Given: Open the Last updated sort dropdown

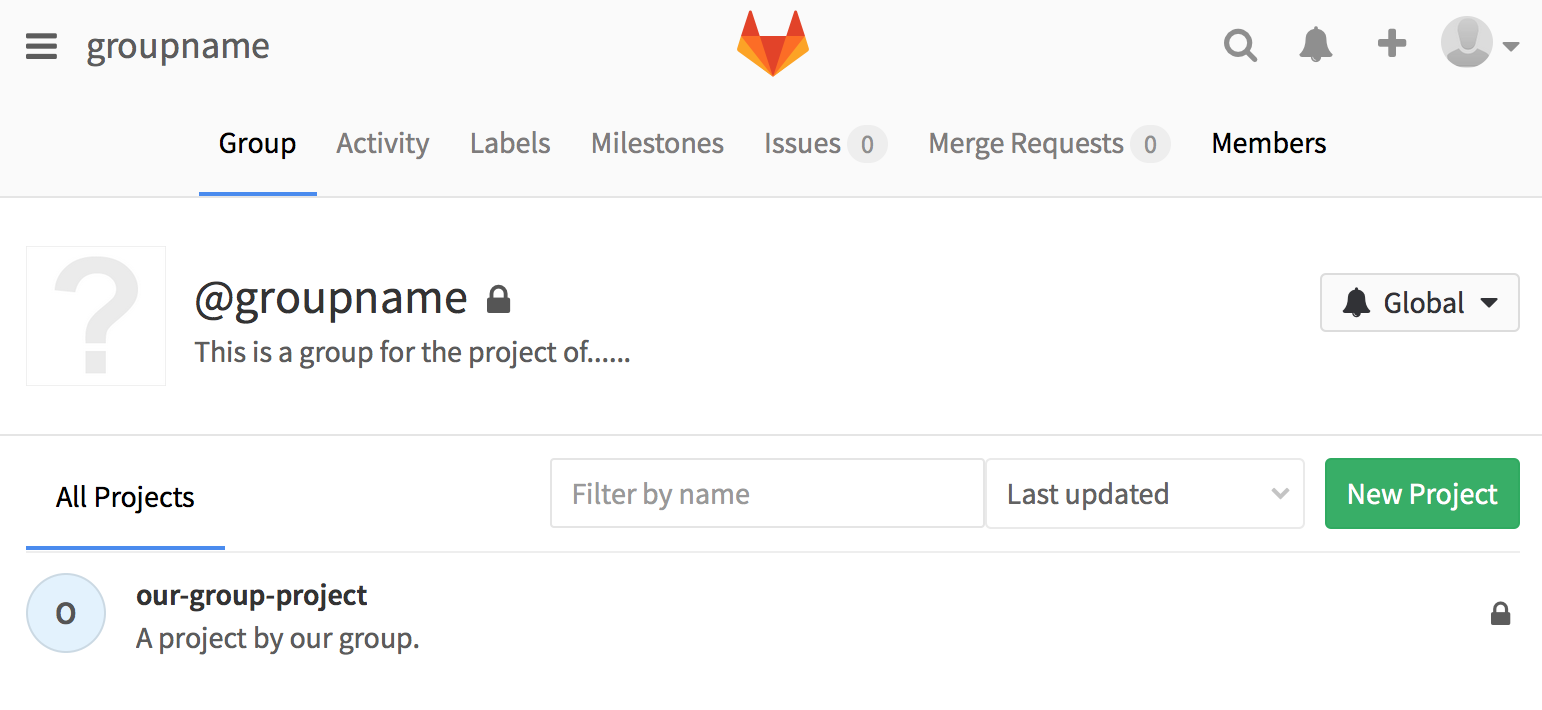Looking at the screenshot, I should click(x=1144, y=494).
